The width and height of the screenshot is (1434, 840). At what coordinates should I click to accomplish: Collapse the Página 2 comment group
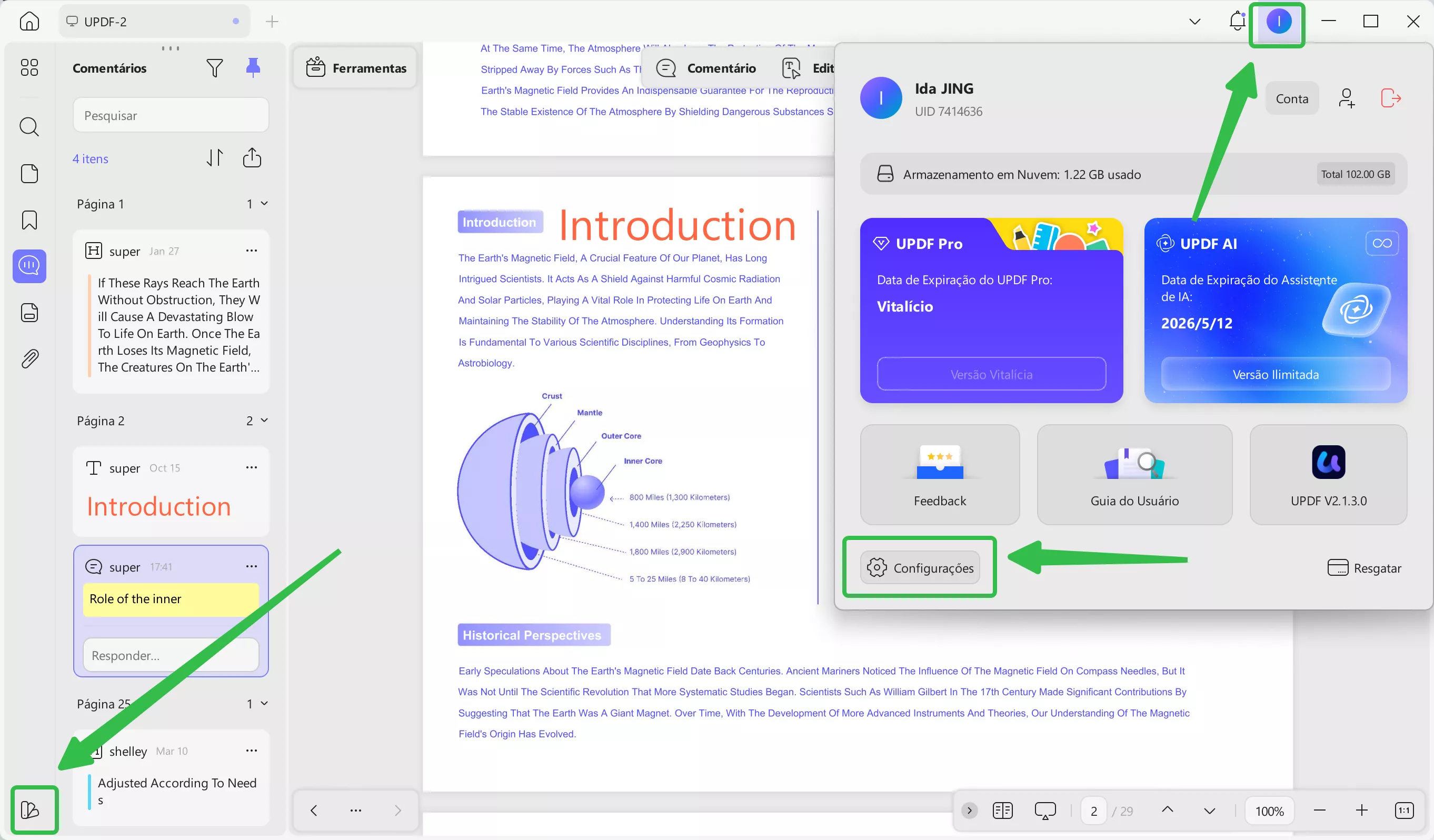click(264, 420)
